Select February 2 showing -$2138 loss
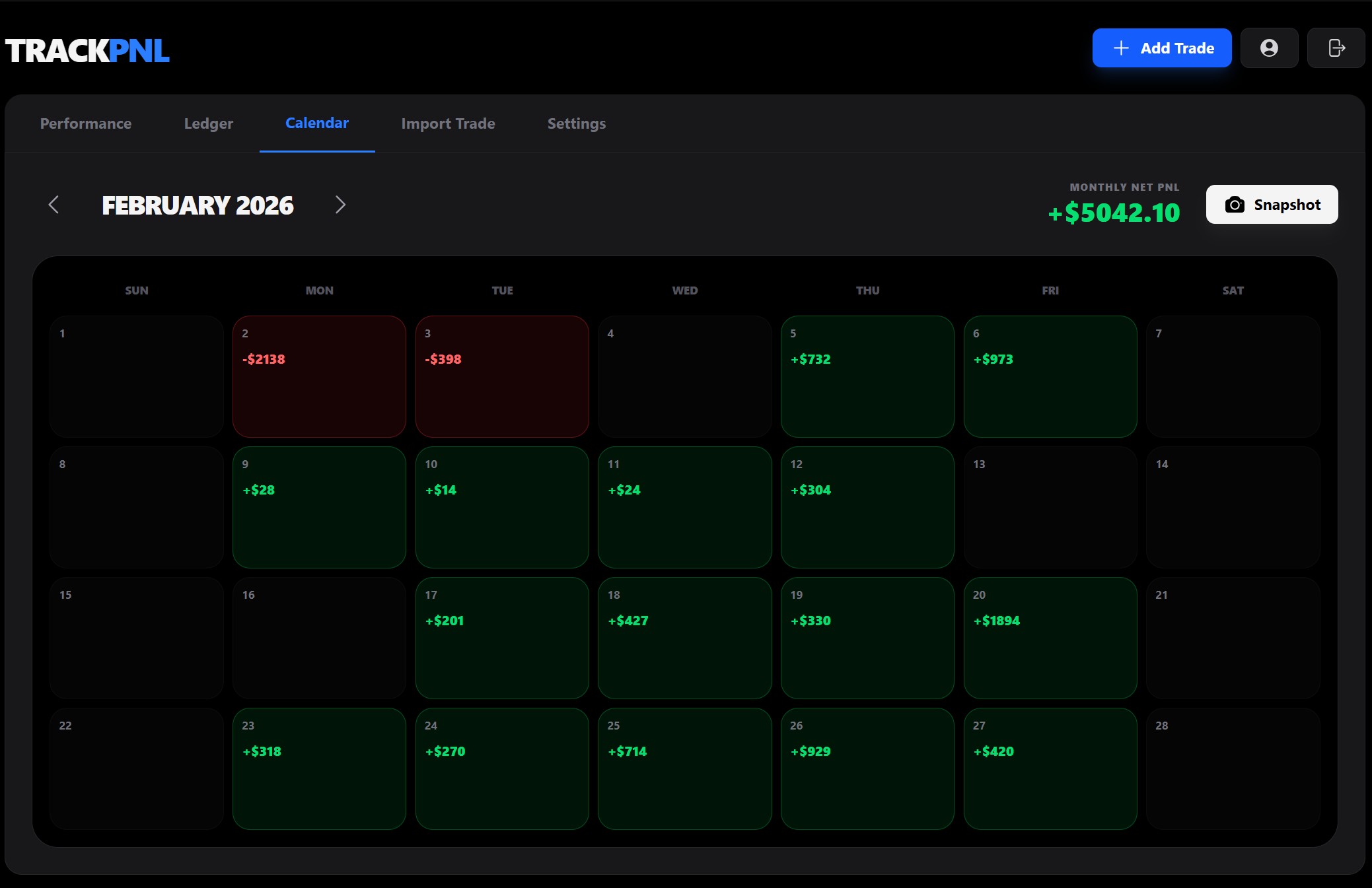Viewport: 1372px width, 888px height. pos(319,376)
